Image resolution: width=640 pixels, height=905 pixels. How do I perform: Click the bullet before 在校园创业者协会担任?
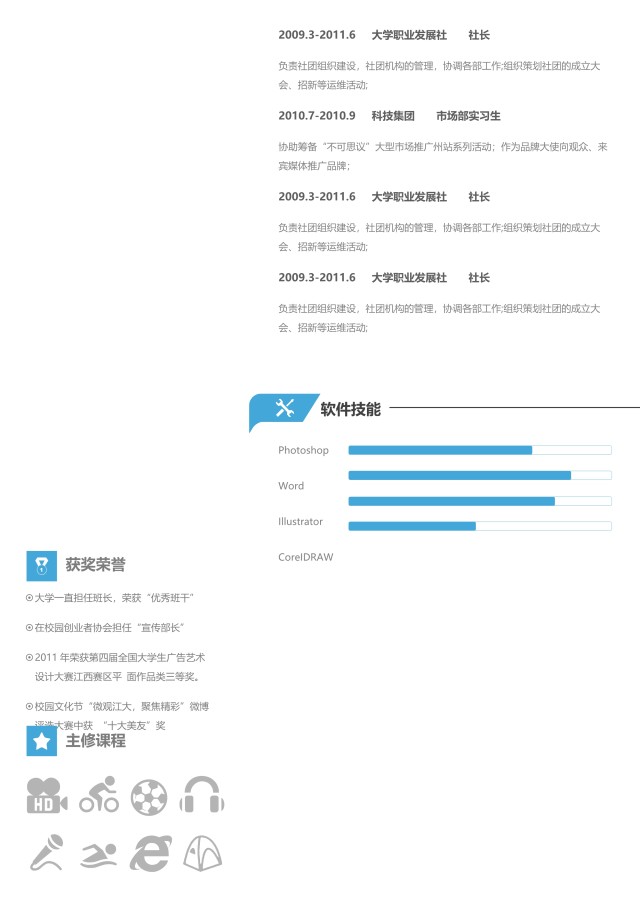29,628
